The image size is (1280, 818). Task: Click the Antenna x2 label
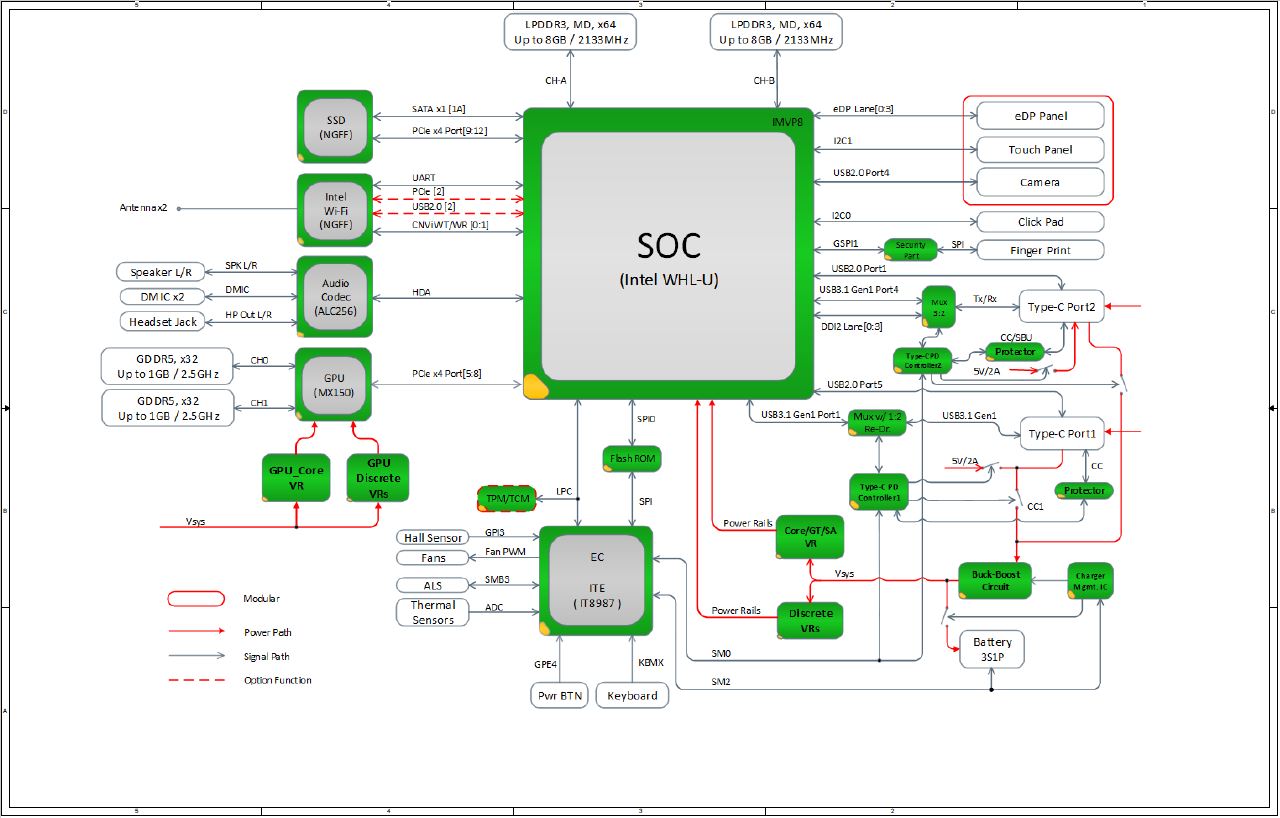(144, 208)
